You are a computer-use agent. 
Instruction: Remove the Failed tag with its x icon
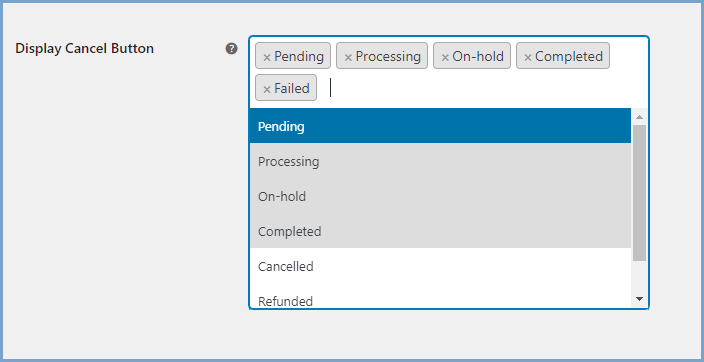click(x=267, y=89)
